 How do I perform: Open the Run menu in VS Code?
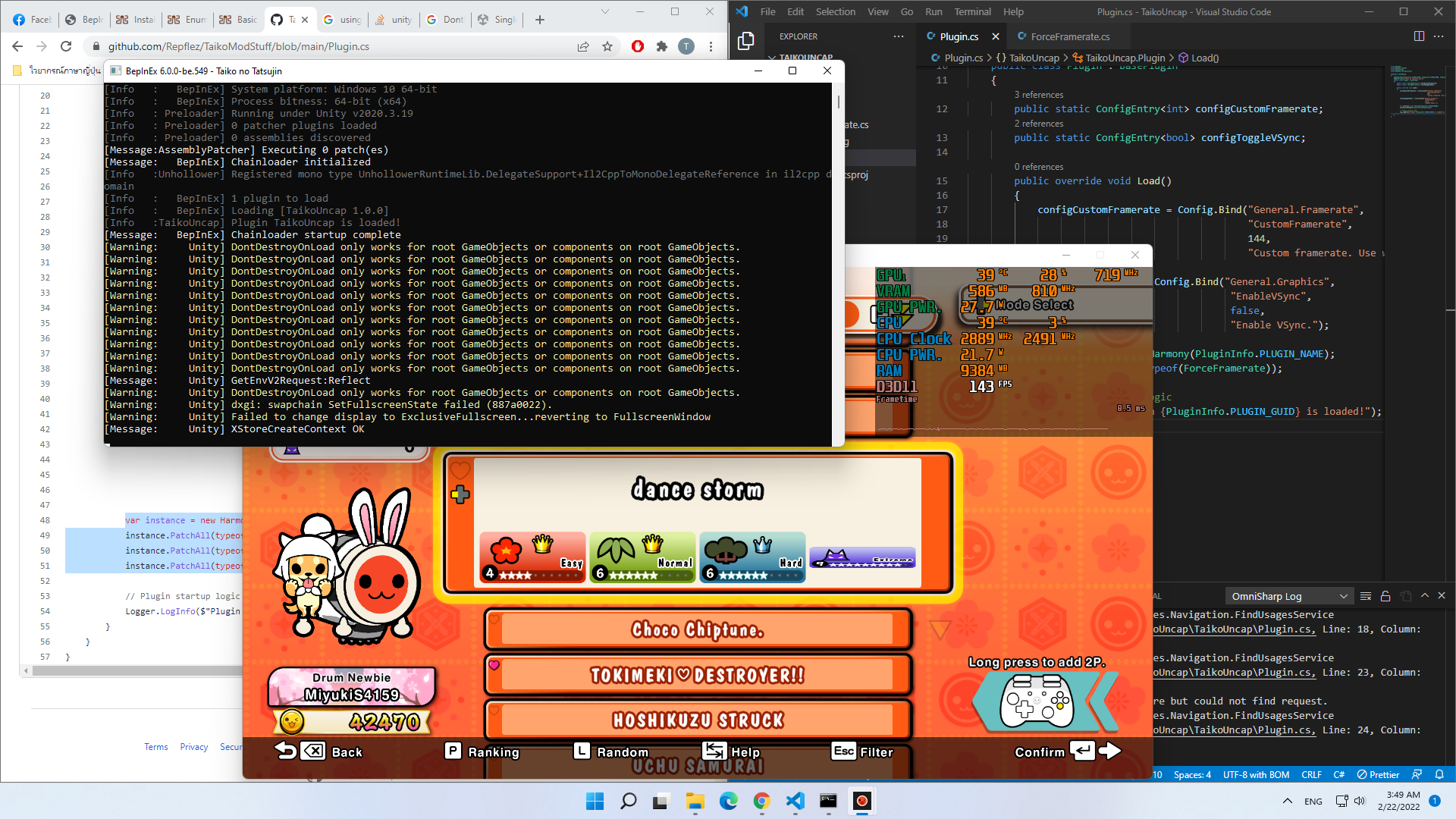click(x=934, y=11)
